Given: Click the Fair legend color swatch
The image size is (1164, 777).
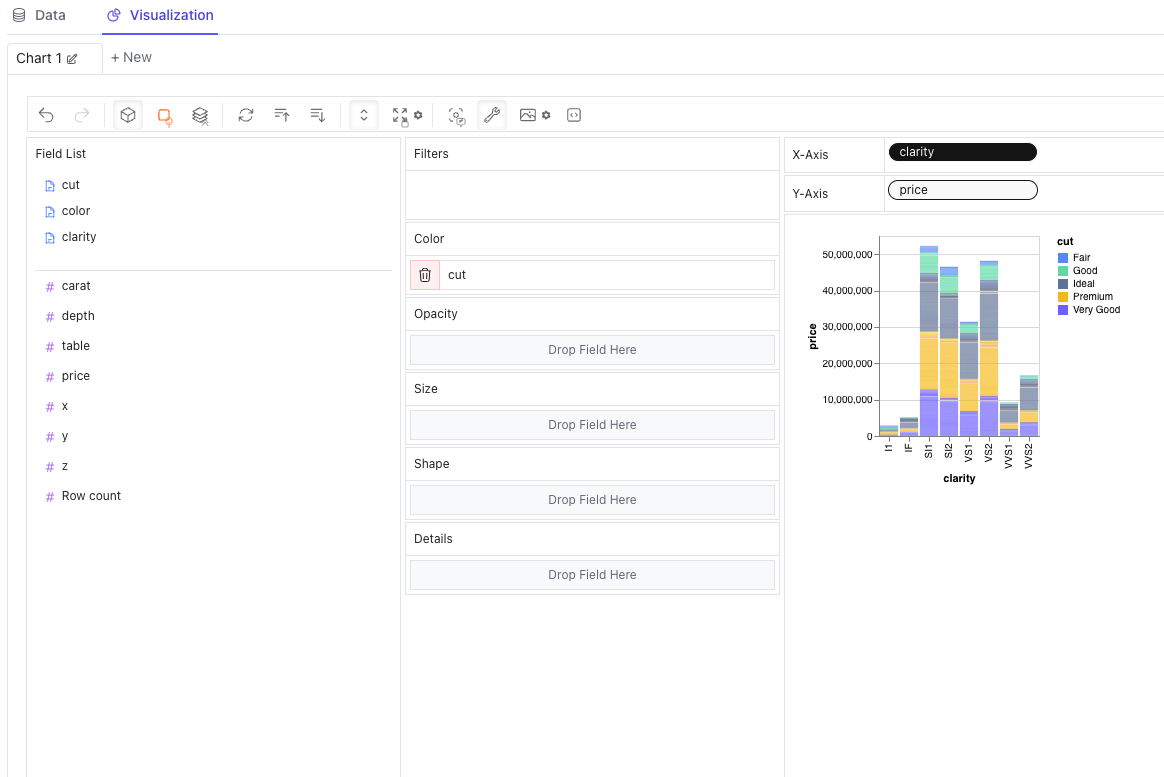Looking at the screenshot, I should point(1063,258).
